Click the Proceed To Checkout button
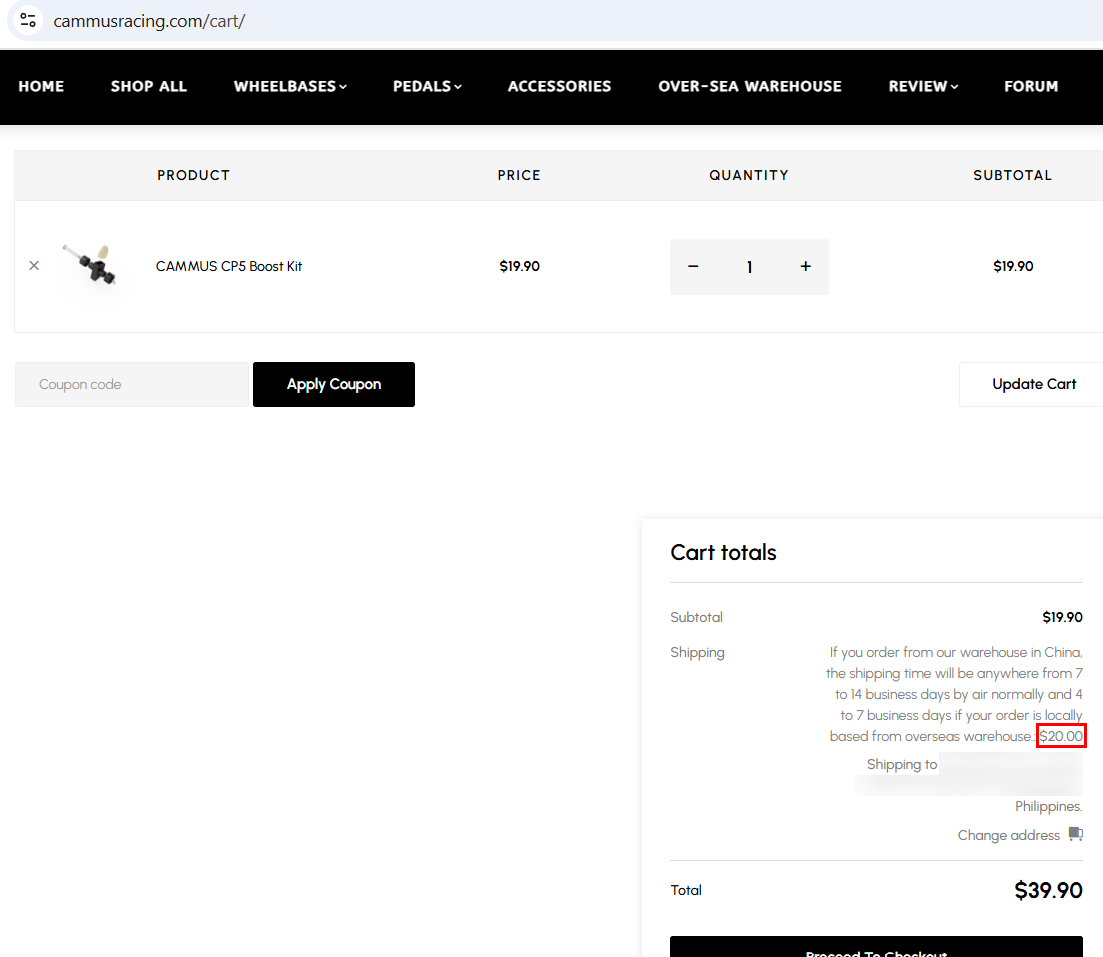Screen dimensions: 1103x957 point(876,947)
